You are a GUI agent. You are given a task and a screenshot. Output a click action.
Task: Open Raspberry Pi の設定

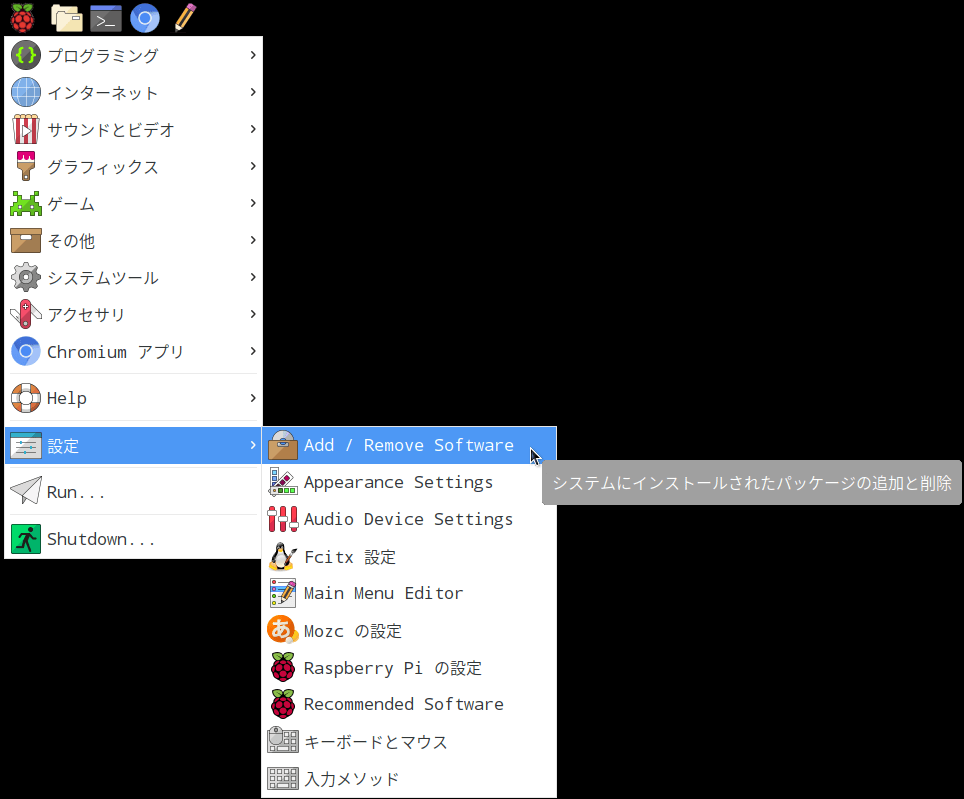[409, 667]
